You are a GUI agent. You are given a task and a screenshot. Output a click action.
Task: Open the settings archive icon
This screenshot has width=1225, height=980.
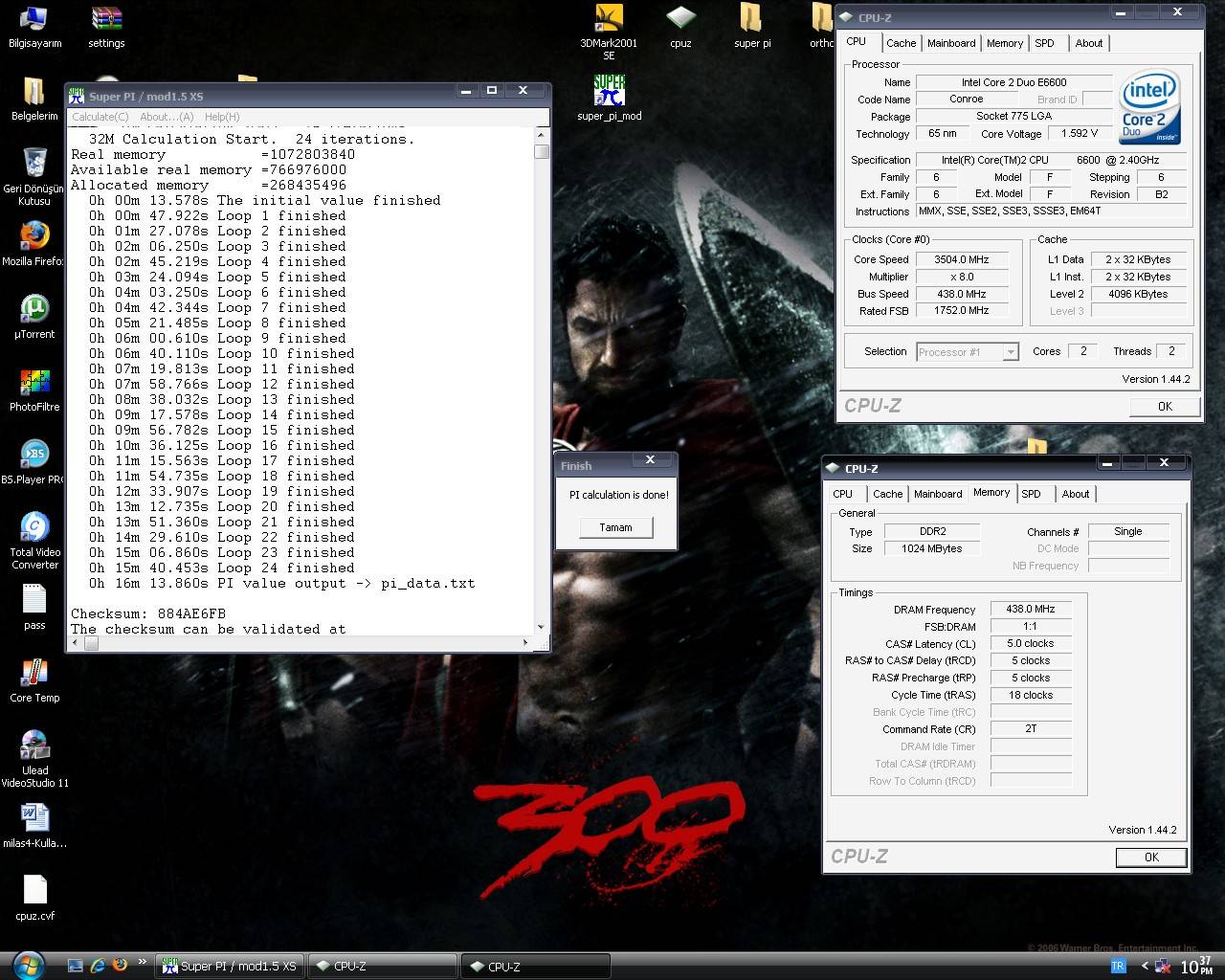tap(106, 27)
